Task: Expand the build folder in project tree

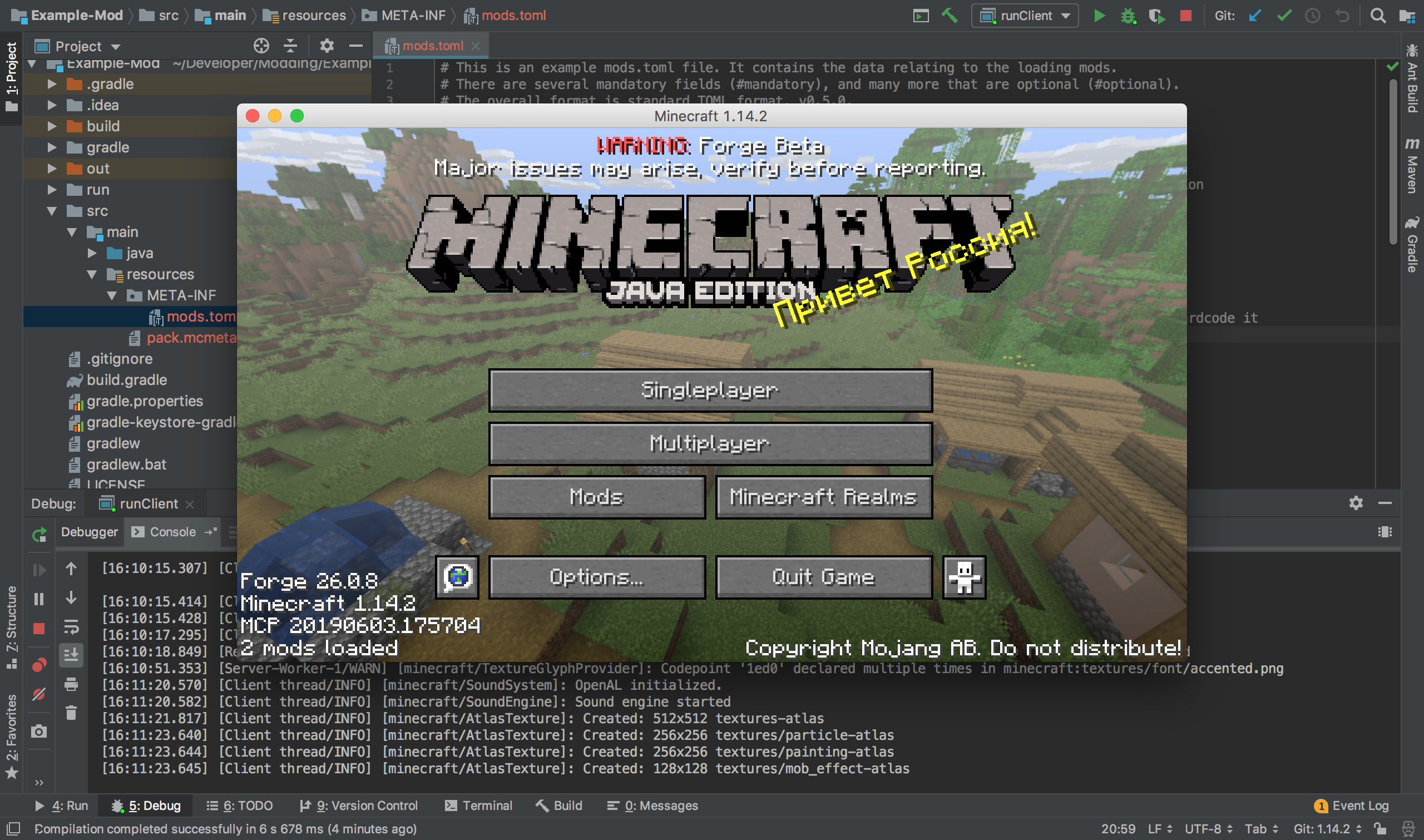Action: (52, 126)
